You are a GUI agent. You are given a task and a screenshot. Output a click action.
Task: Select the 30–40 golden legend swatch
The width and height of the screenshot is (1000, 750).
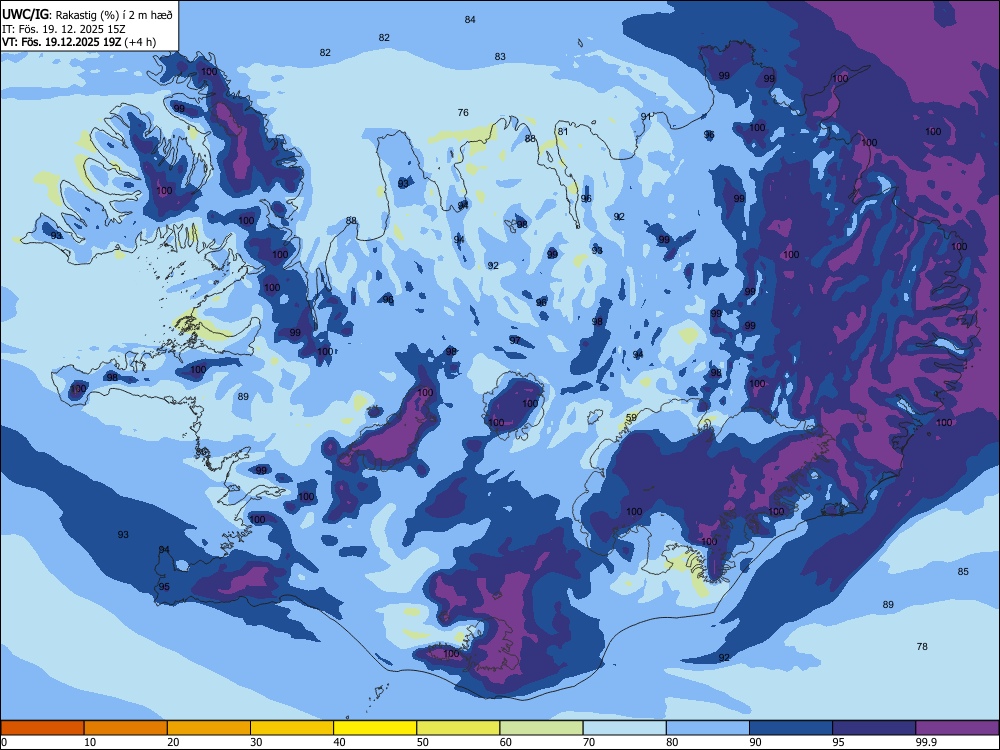click(292, 728)
